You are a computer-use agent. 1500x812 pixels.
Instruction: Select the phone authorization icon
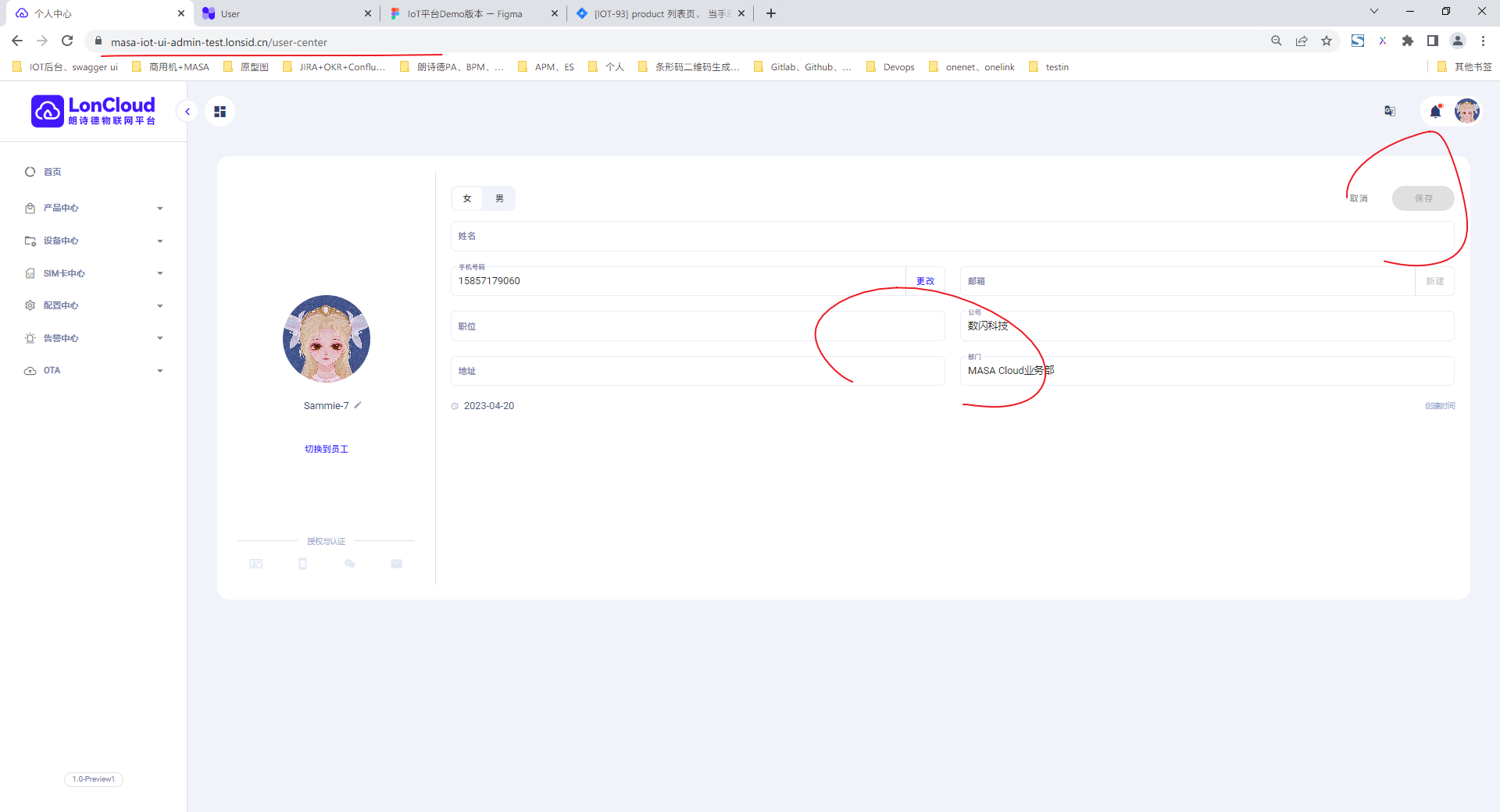[x=302, y=563]
